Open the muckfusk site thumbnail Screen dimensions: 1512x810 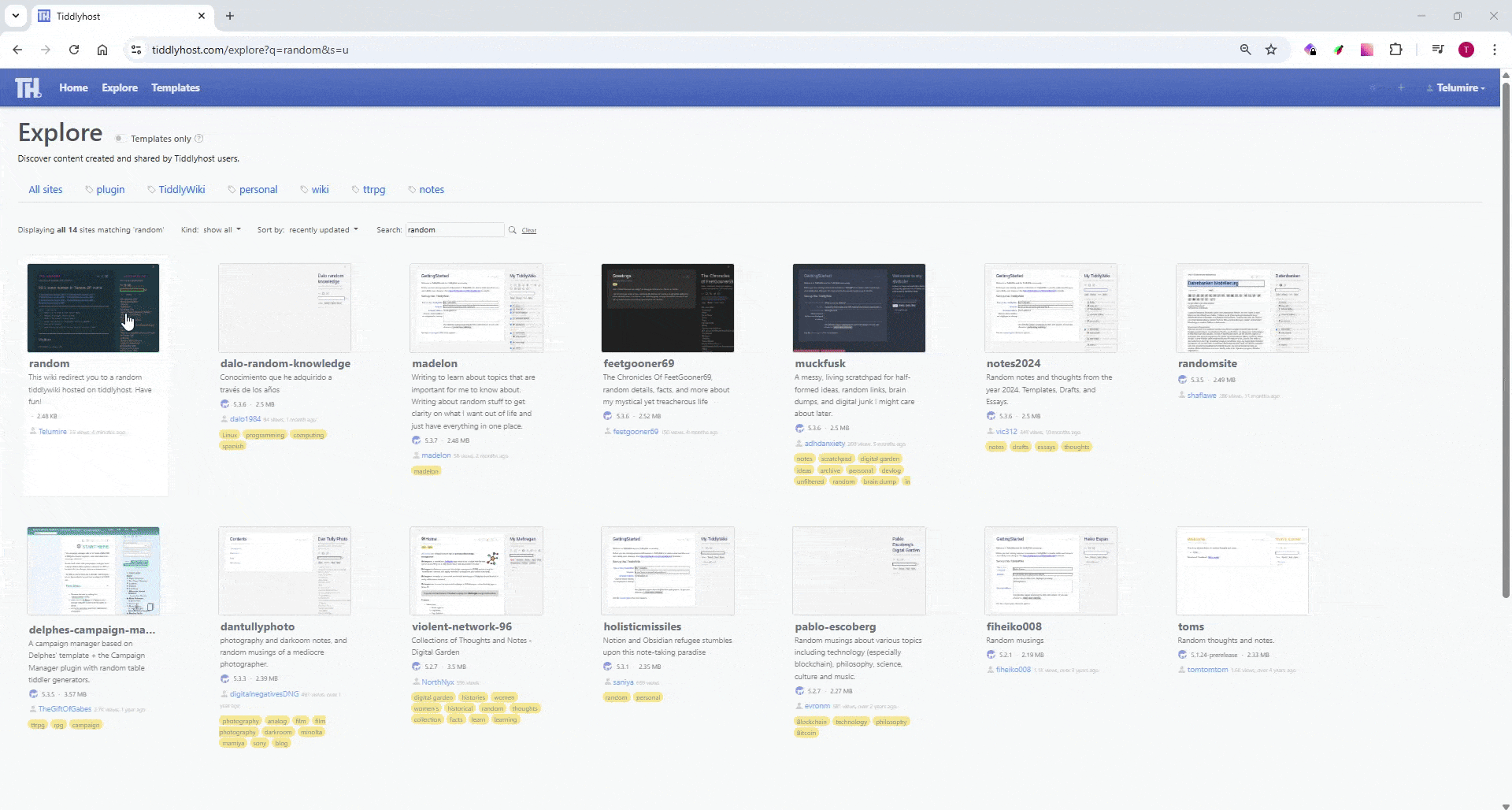(x=858, y=308)
